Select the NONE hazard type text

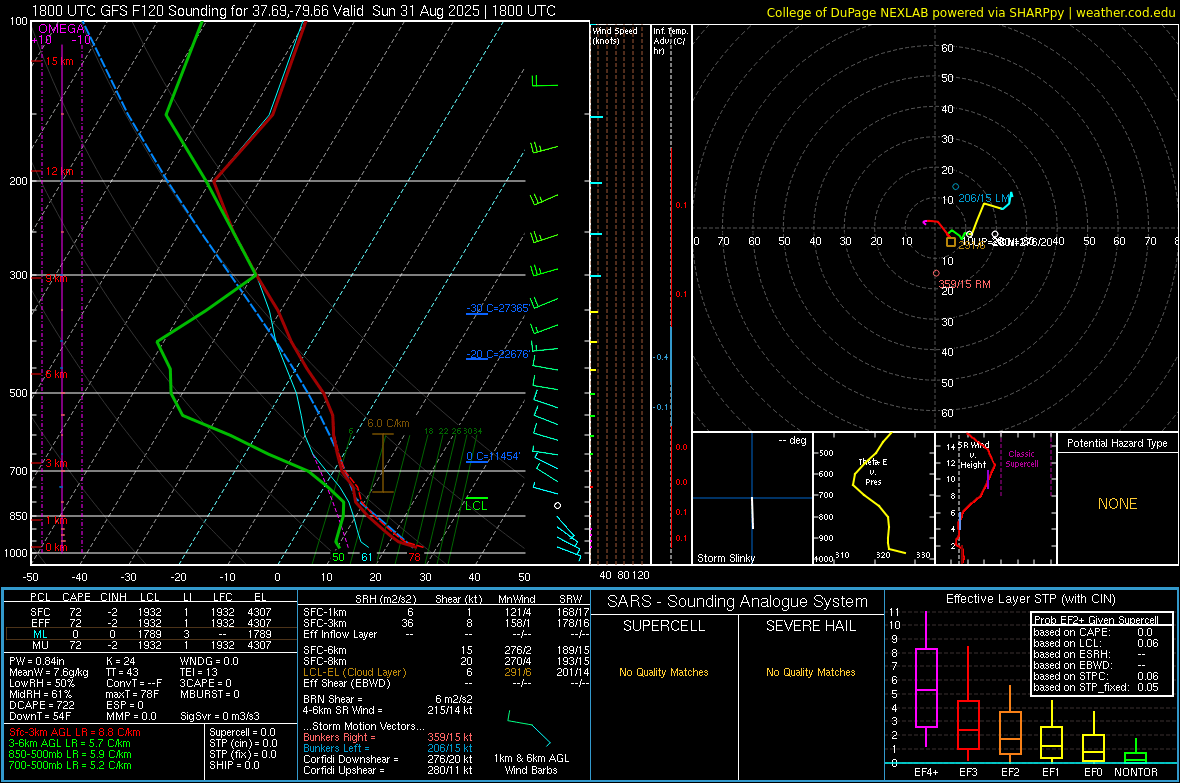1118,504
